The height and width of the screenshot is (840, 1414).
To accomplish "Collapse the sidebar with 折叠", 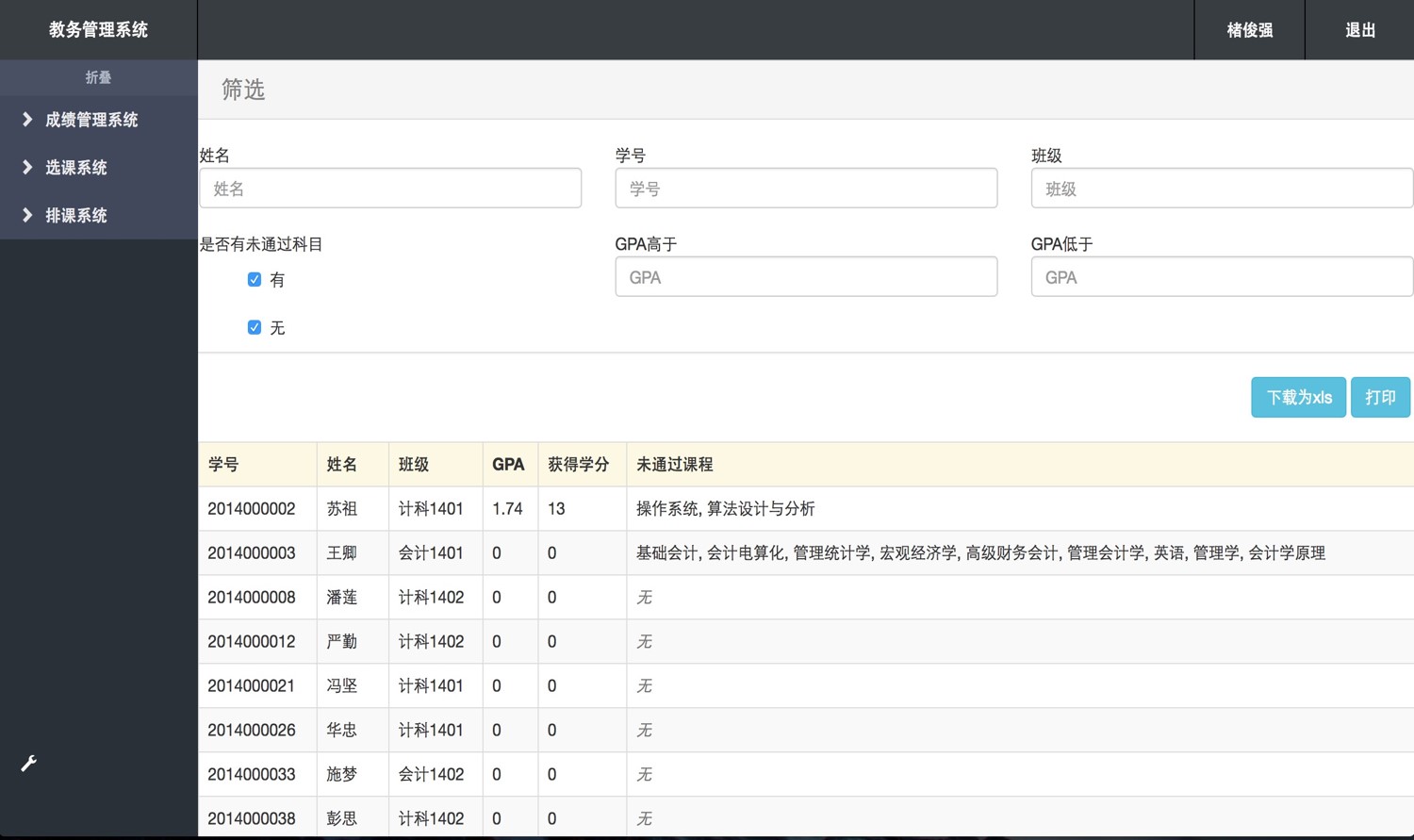I will point(98,77).
